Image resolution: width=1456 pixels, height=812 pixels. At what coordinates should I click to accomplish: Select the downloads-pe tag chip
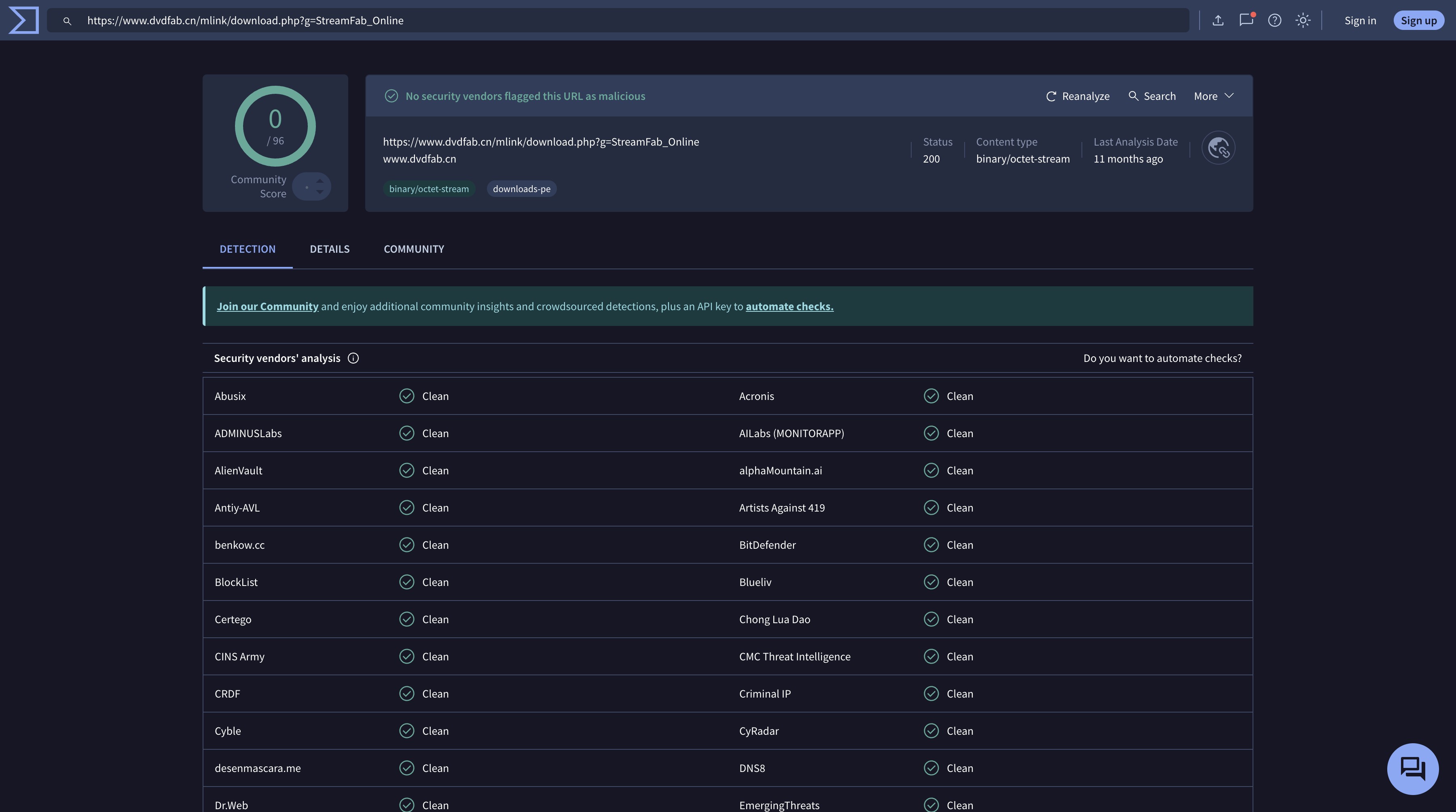click(x=521, y=189)
